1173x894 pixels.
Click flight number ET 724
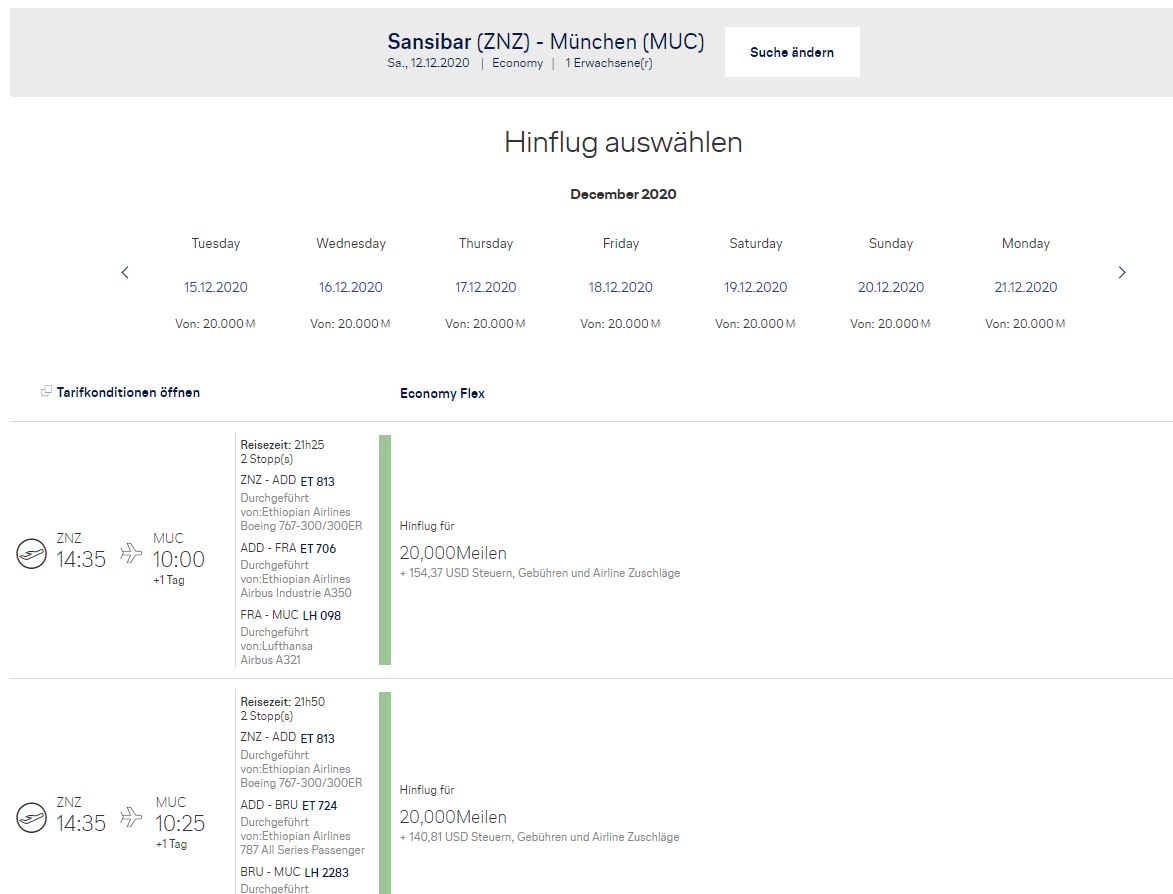tap(319, 806)
